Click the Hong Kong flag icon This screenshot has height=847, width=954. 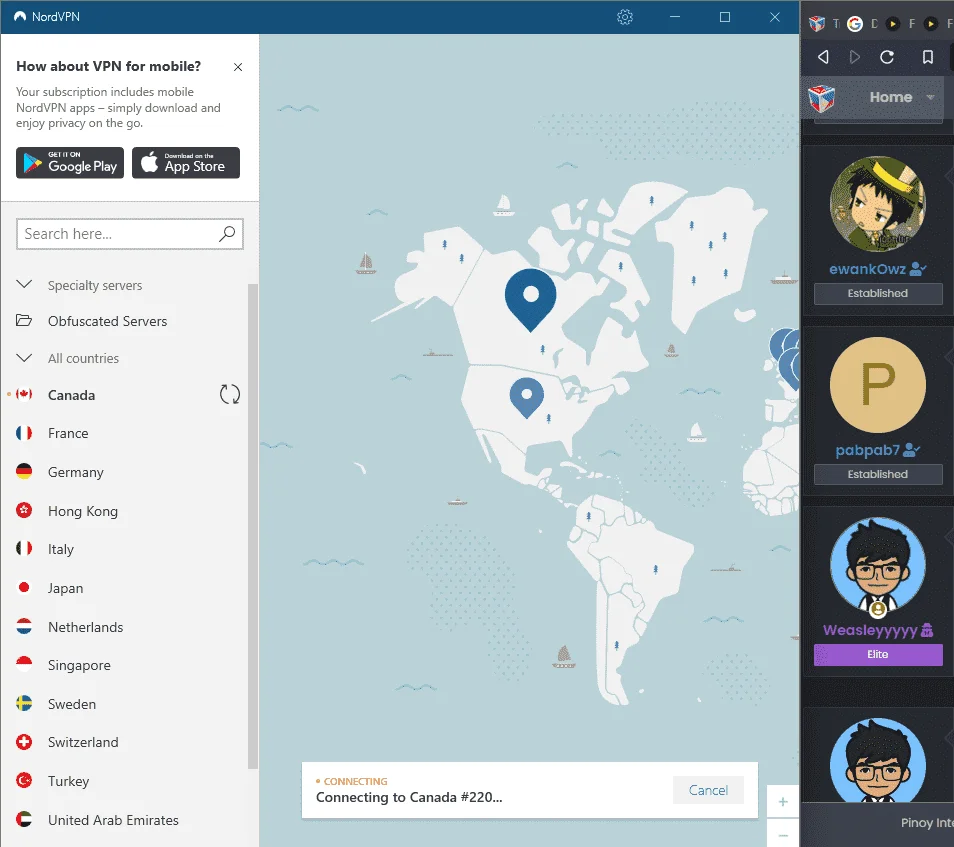pyautogui.click(x=24, y=510)
